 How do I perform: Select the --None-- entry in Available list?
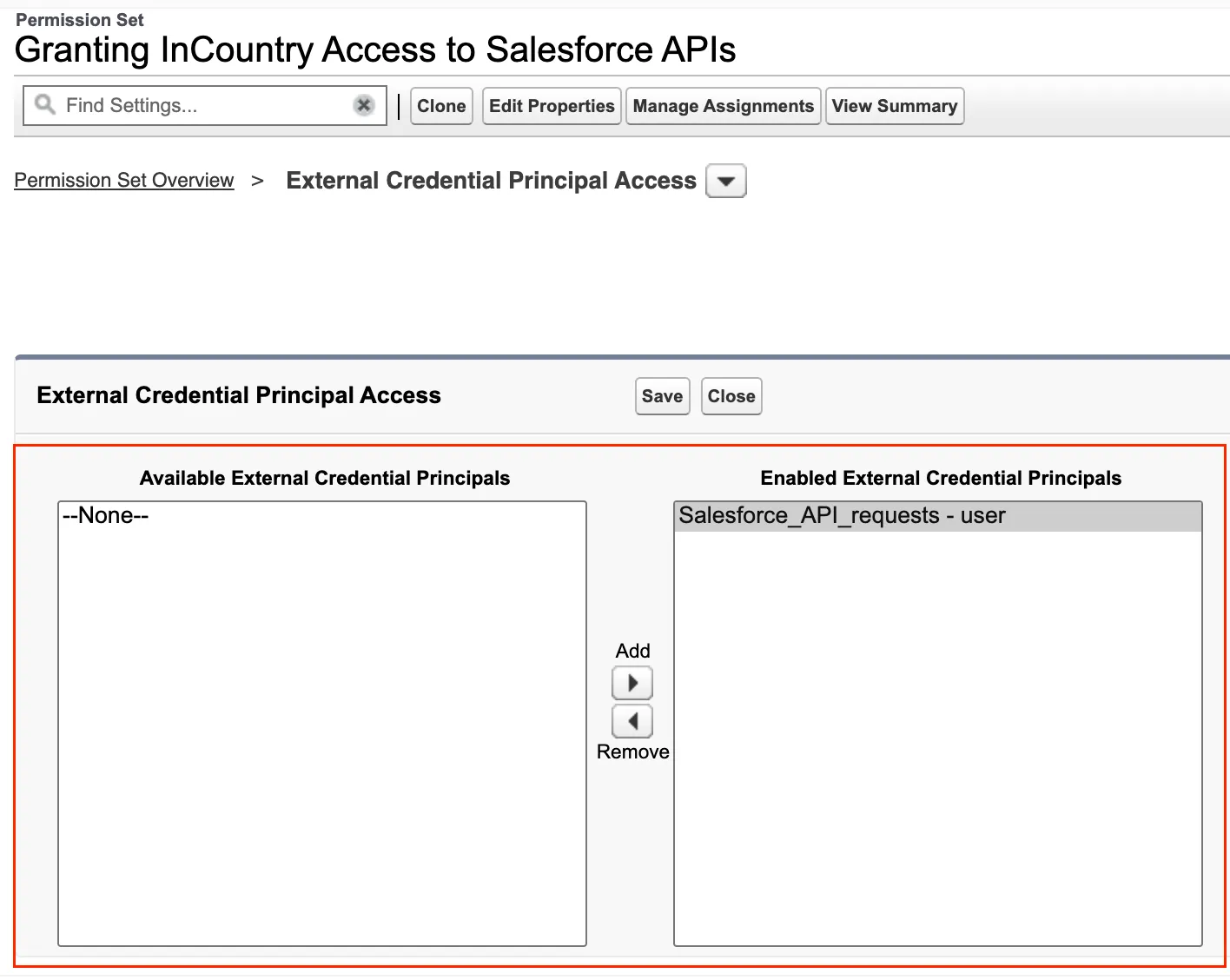105,516
